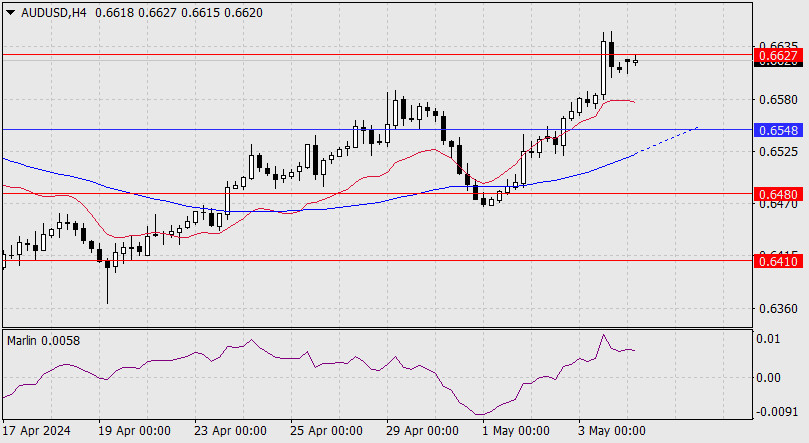Select the OHLC values 0.6618 0.6627 0.6615 0.6620
Screen dimensions: 809x443
pos(179,13)
